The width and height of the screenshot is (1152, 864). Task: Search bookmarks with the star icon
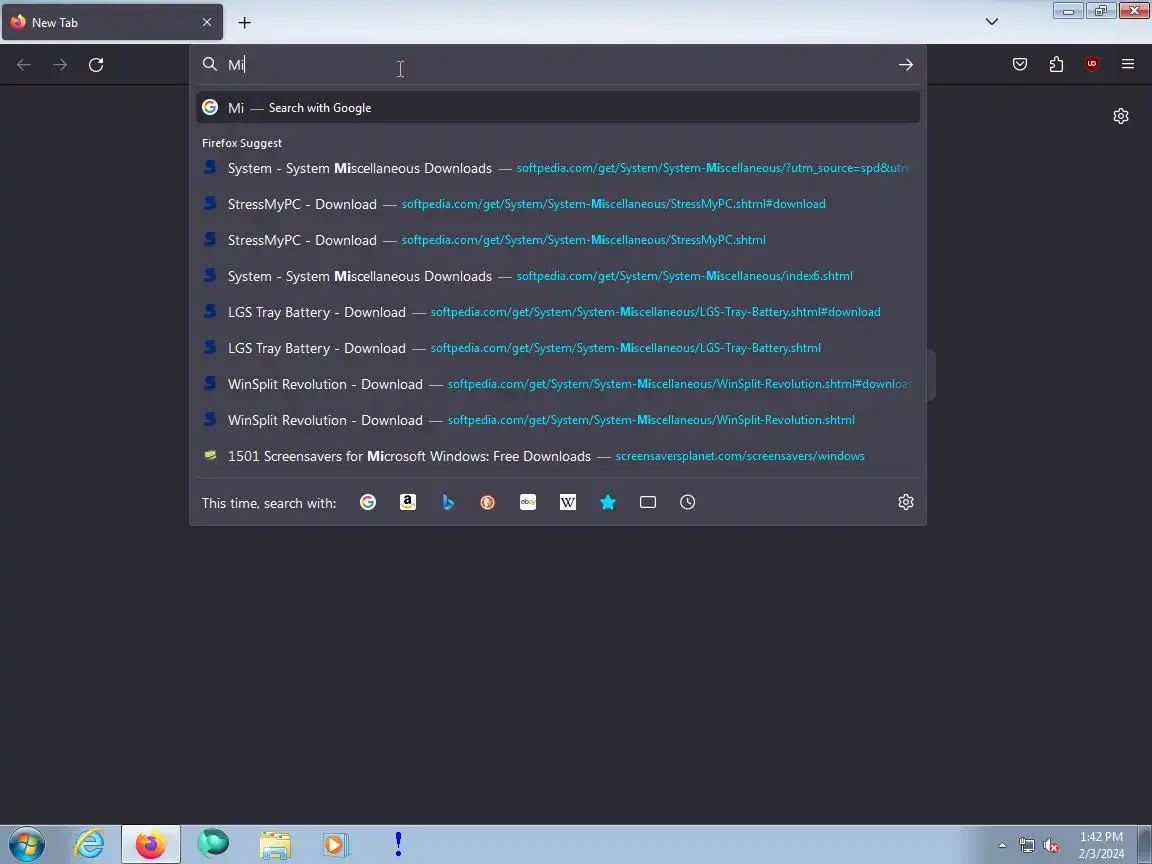(608, 502)
